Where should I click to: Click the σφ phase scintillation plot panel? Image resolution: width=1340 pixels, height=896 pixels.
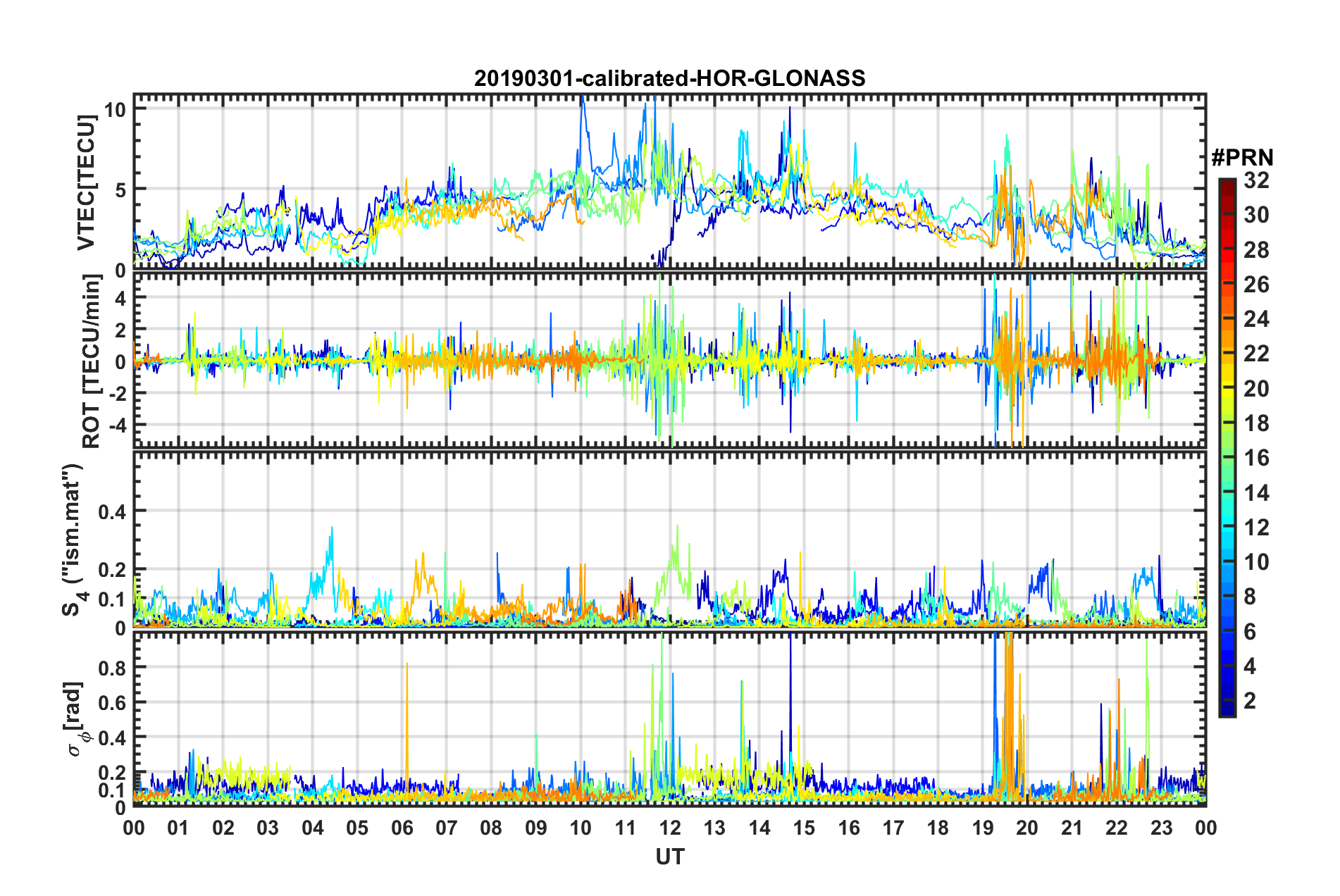click(670, 718)
